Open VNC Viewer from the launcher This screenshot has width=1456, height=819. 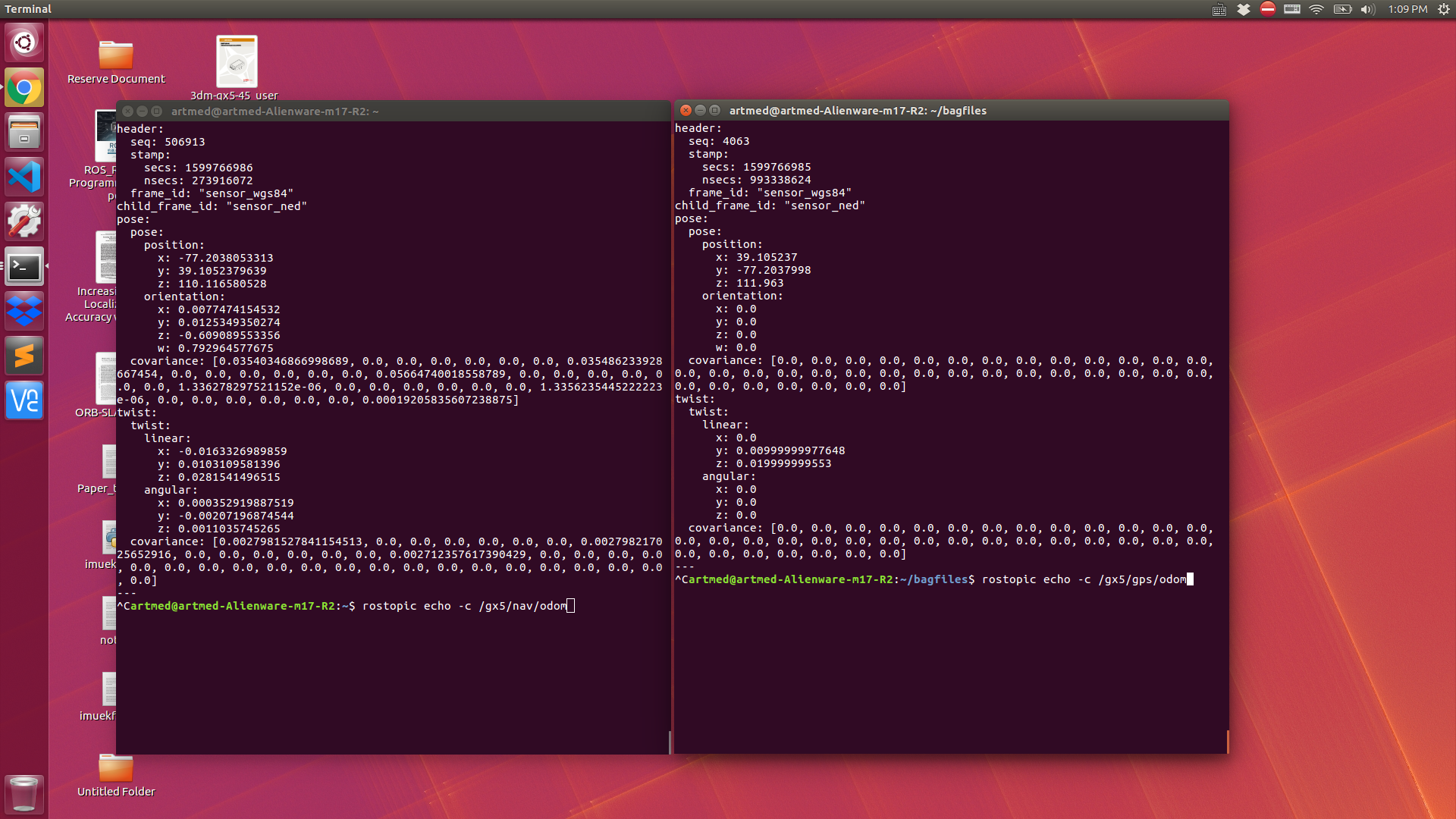pyautogui.click(x=24, y=400)
